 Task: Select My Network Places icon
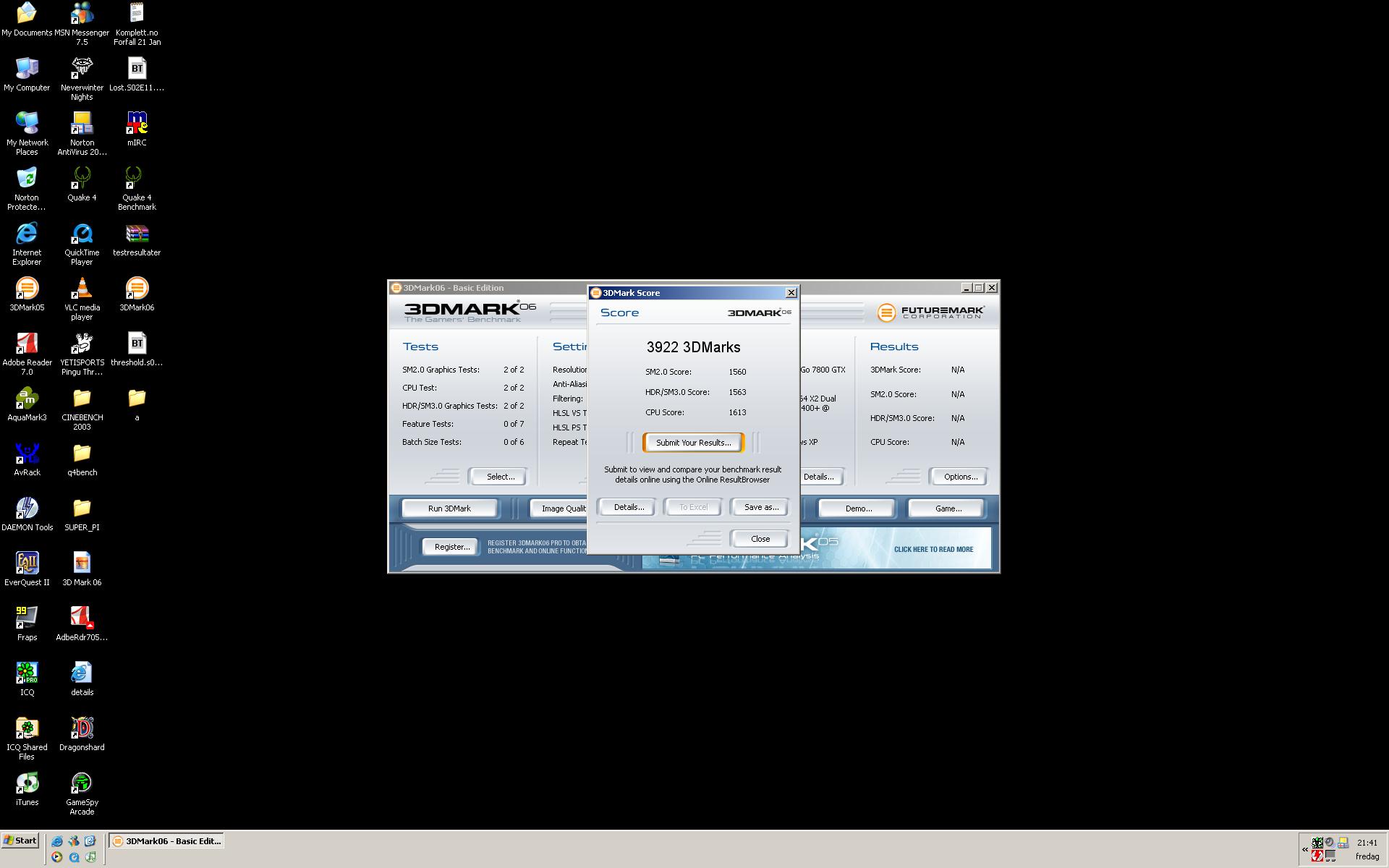27,134
